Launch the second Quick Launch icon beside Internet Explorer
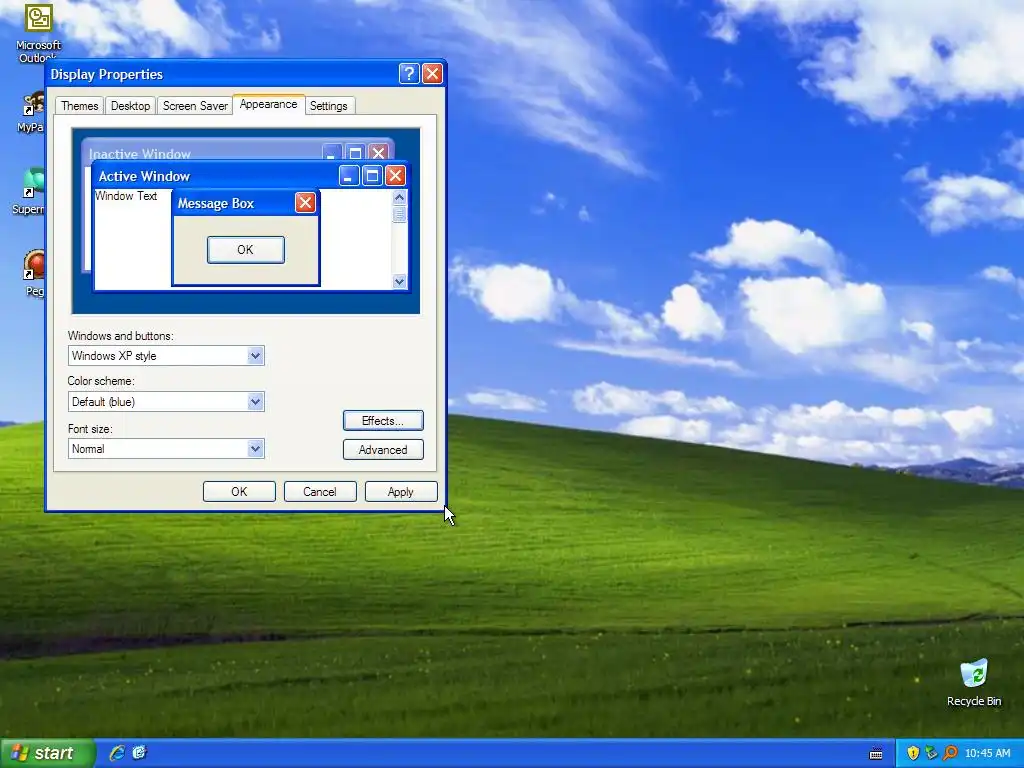The height and width of the screenshot is (768, 1024). point(139,753)
